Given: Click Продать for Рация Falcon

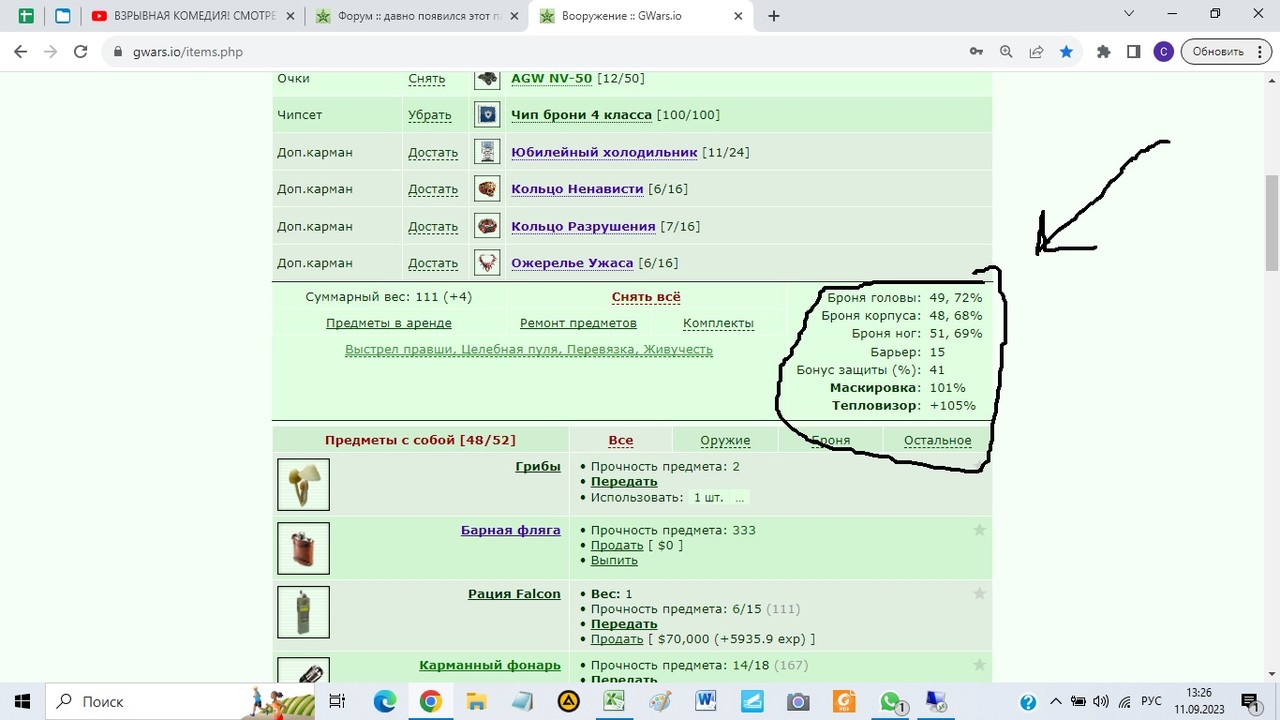Looking at the screenshot, I should 617,639.
